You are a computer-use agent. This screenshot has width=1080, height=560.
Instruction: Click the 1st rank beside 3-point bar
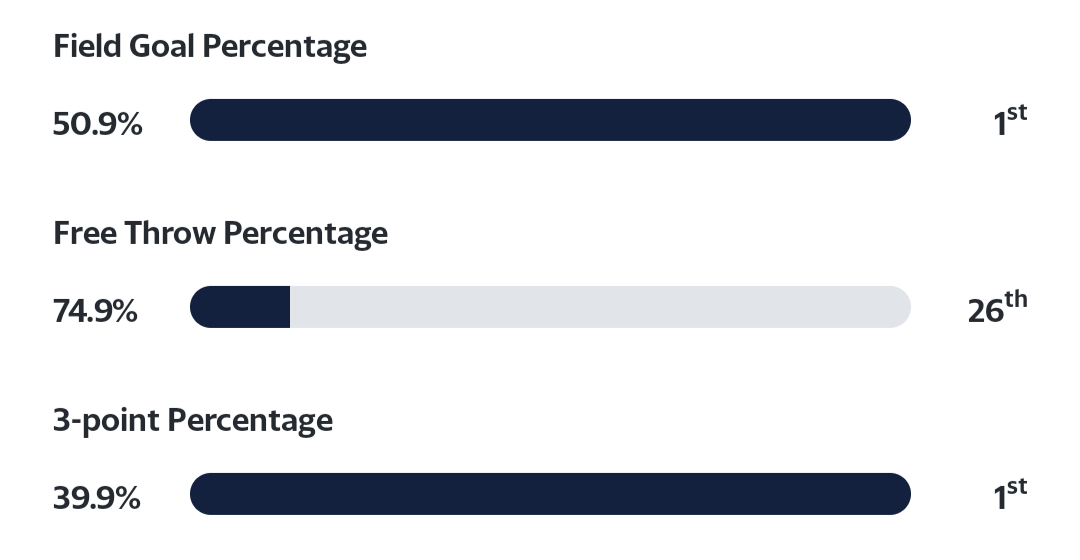tap(1010, 496)
